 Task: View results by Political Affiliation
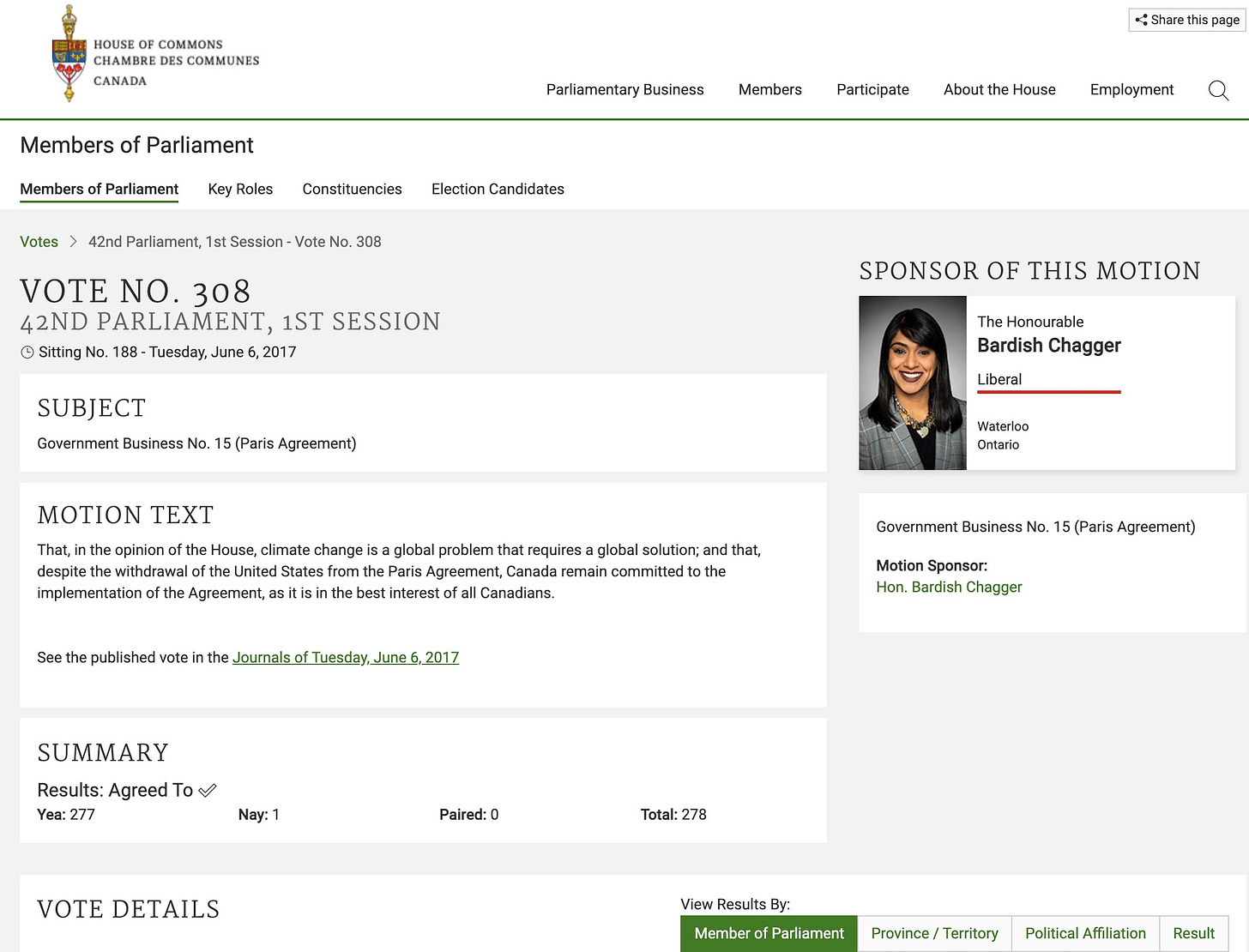1085,933
